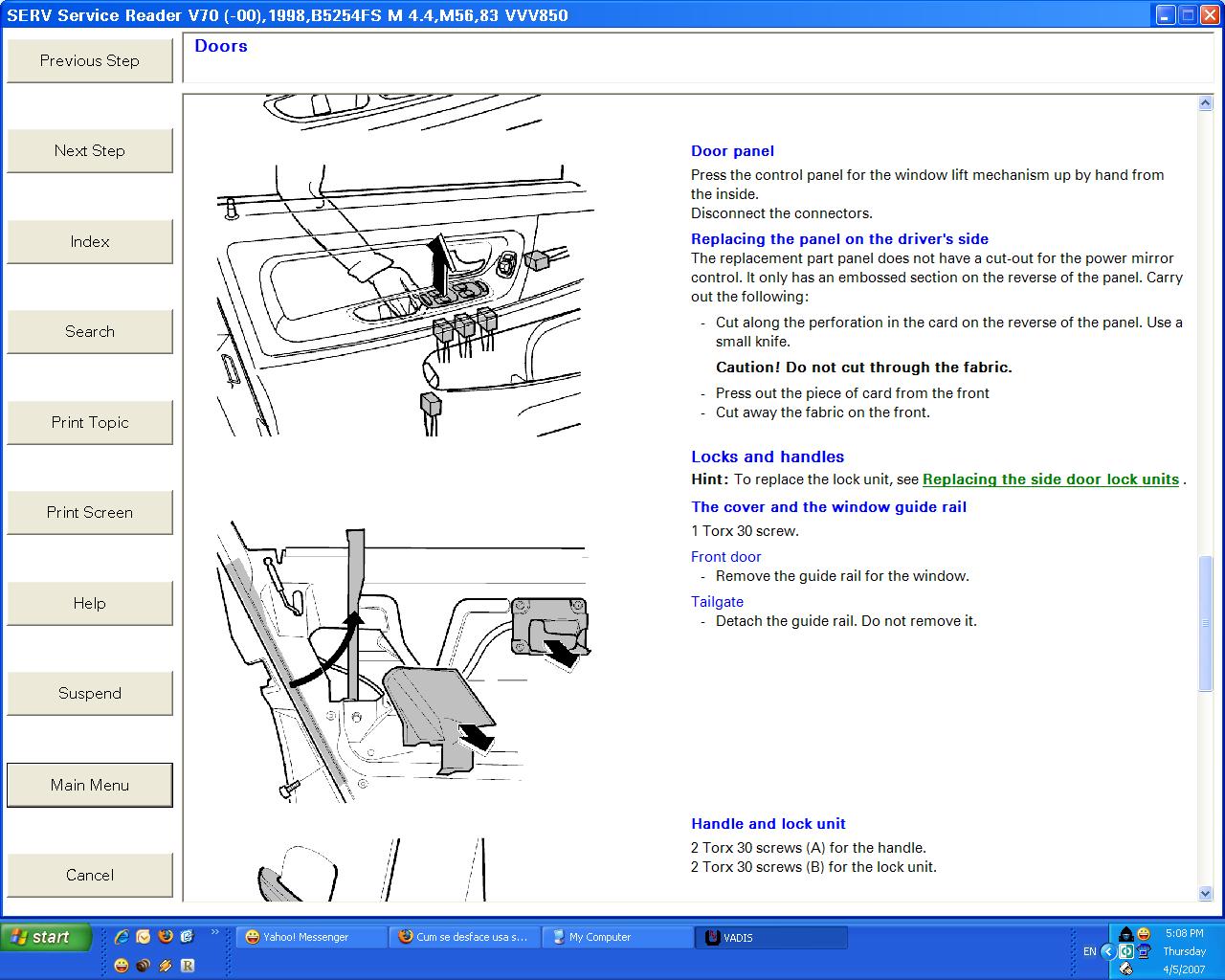This screenshot has width=1225, height=980.
Task: Click the vertical scrollbar thumb
Action: click(x=1206, y=623)
